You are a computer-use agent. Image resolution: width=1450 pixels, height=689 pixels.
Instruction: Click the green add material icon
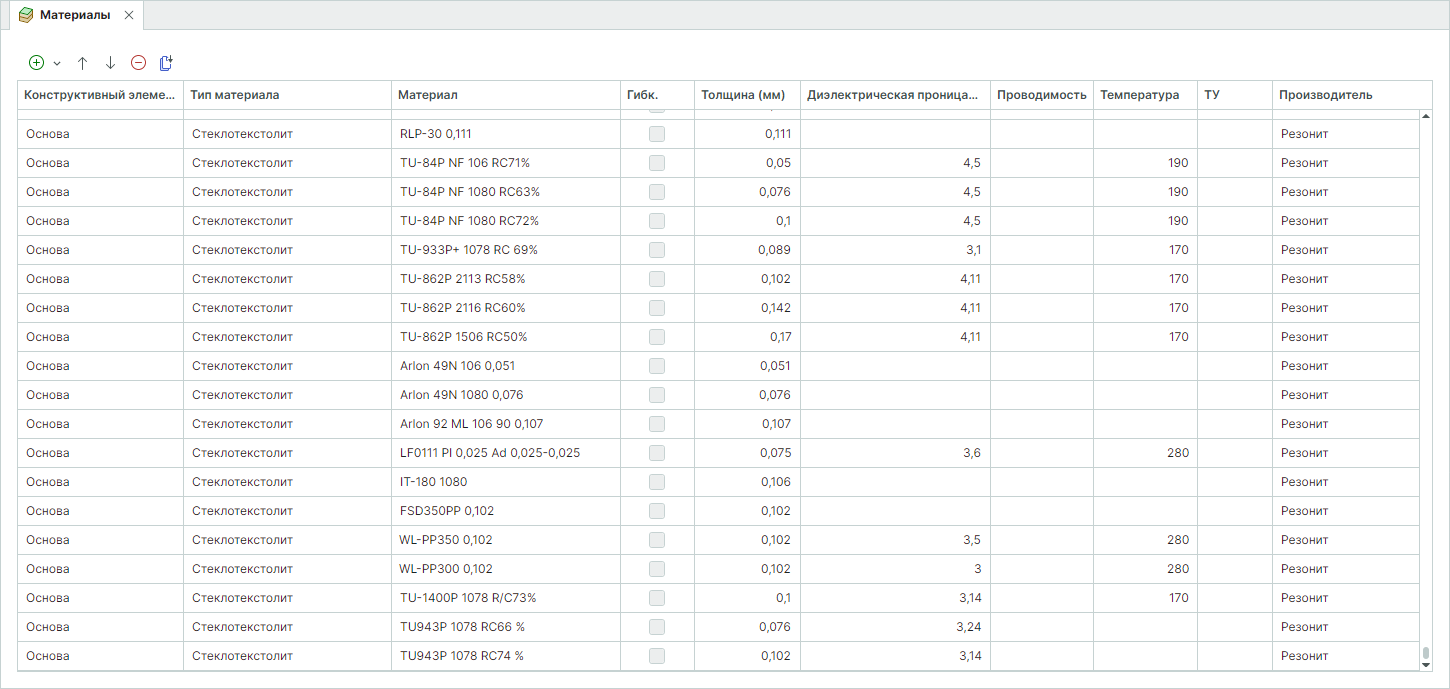37,63
